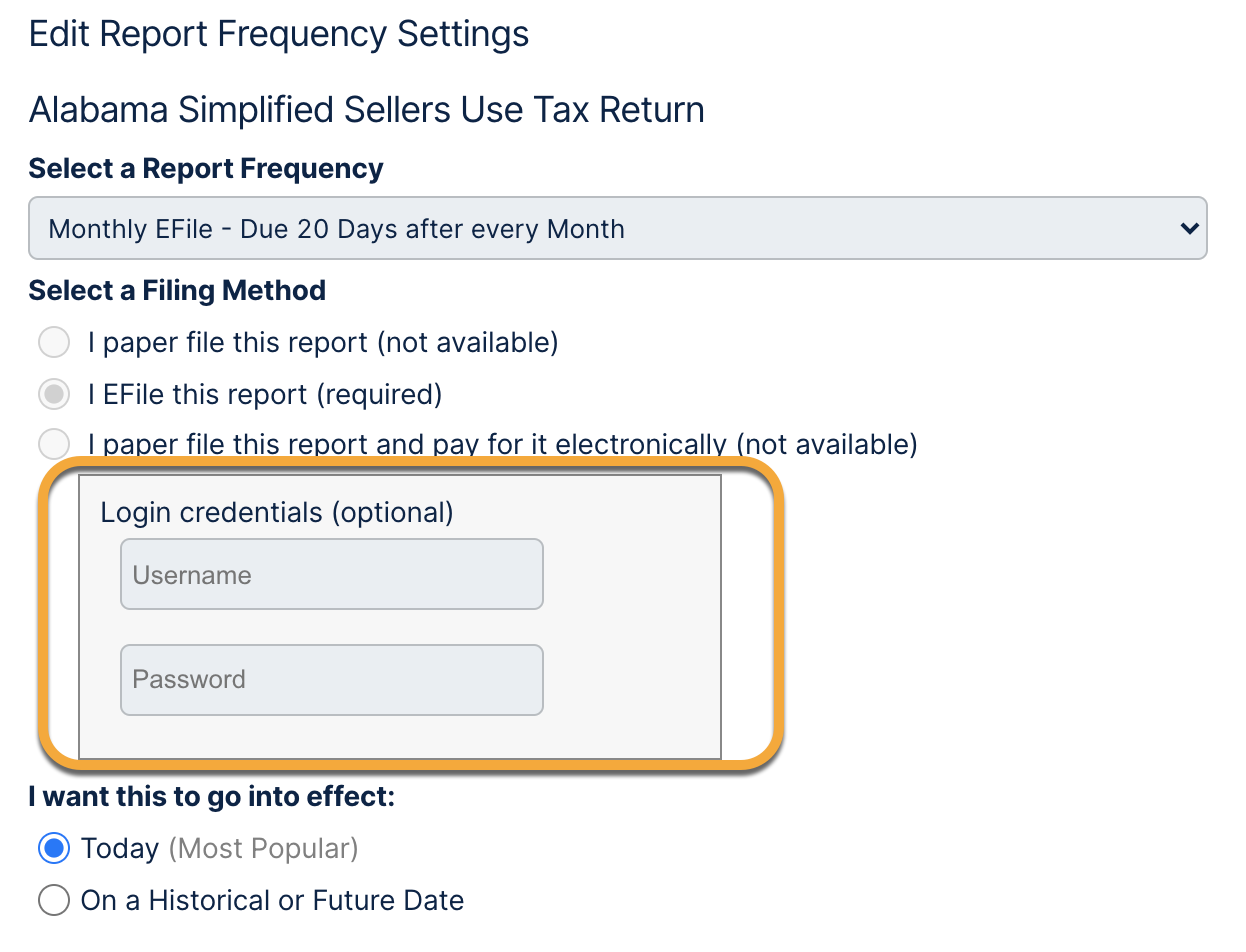Click 'I want this to go into effect' label
Screen dimensions: 1246x952
[x=212, y=797]
